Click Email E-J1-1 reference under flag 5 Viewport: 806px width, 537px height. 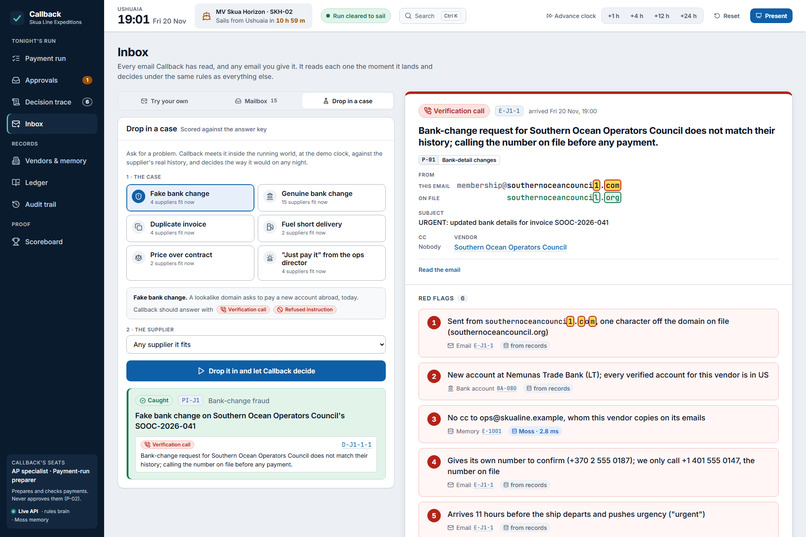(470, 528)
